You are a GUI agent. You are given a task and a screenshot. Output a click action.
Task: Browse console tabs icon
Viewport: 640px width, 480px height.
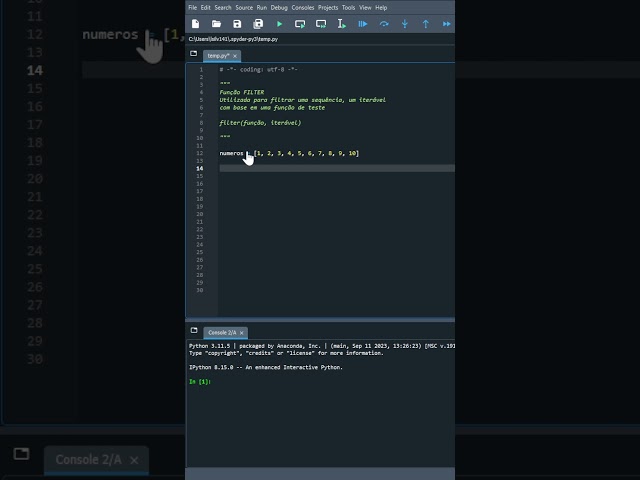tap(194, 330)
